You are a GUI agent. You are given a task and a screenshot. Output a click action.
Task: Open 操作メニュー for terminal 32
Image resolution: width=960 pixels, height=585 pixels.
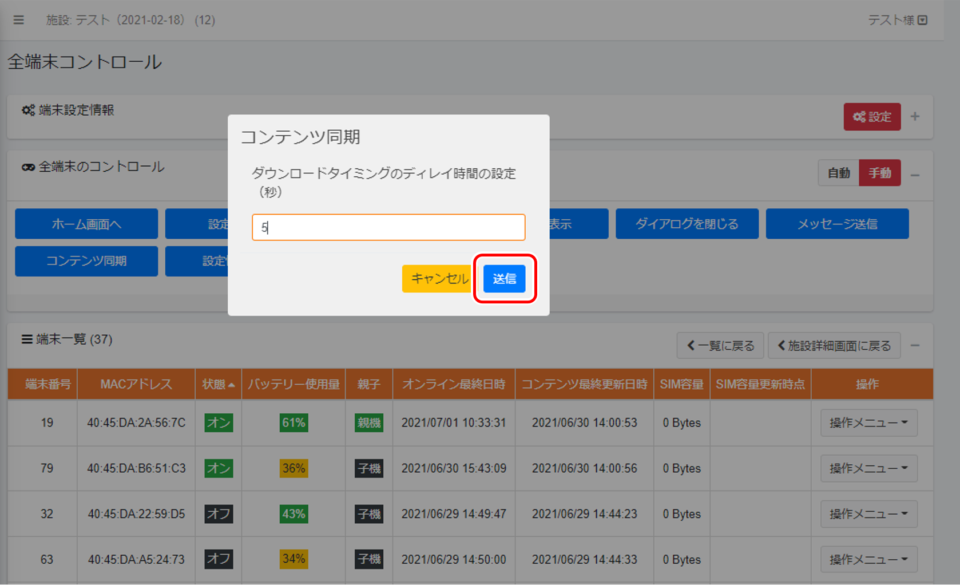pyautogui.click(x=868, y=514)
